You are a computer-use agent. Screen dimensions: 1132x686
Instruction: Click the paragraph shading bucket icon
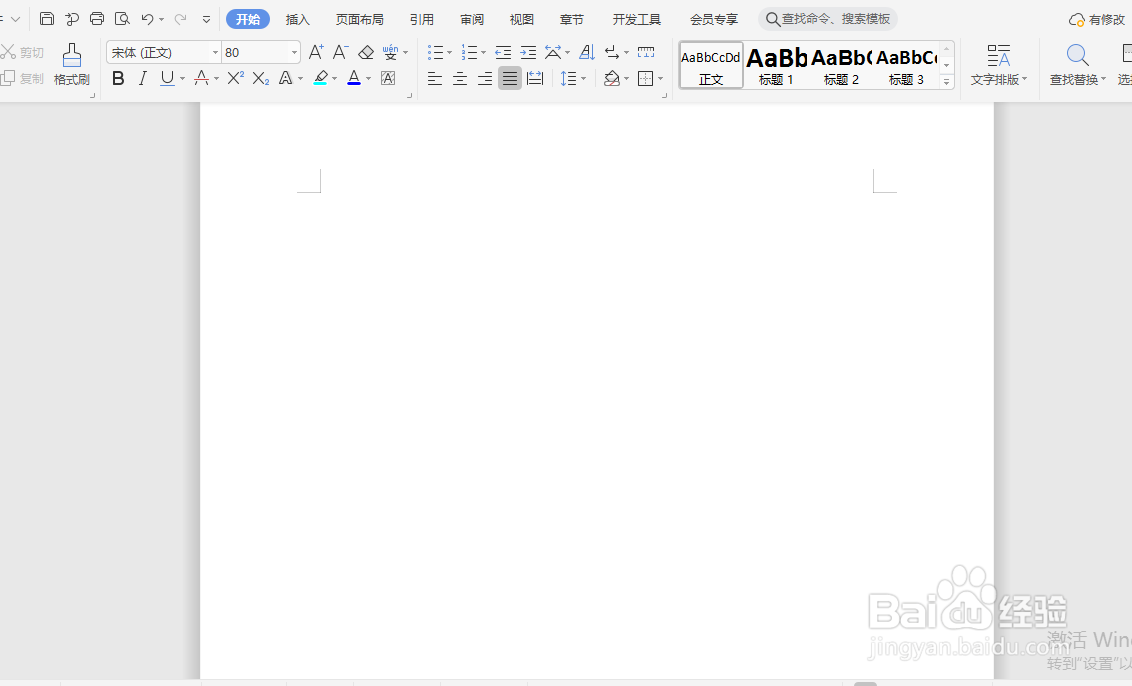pyautogui.click(x=612, y=78)
